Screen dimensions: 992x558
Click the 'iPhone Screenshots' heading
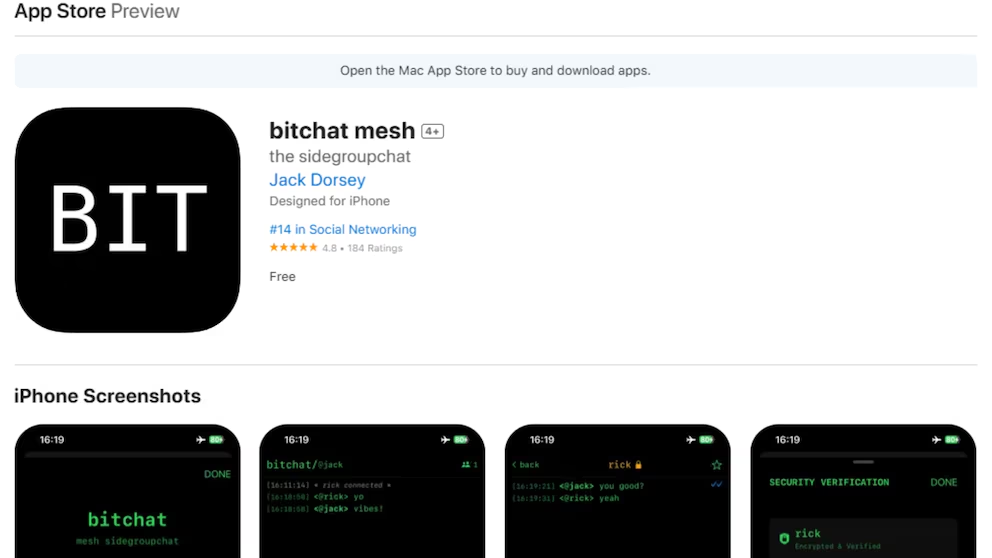[x=108, y=396]
